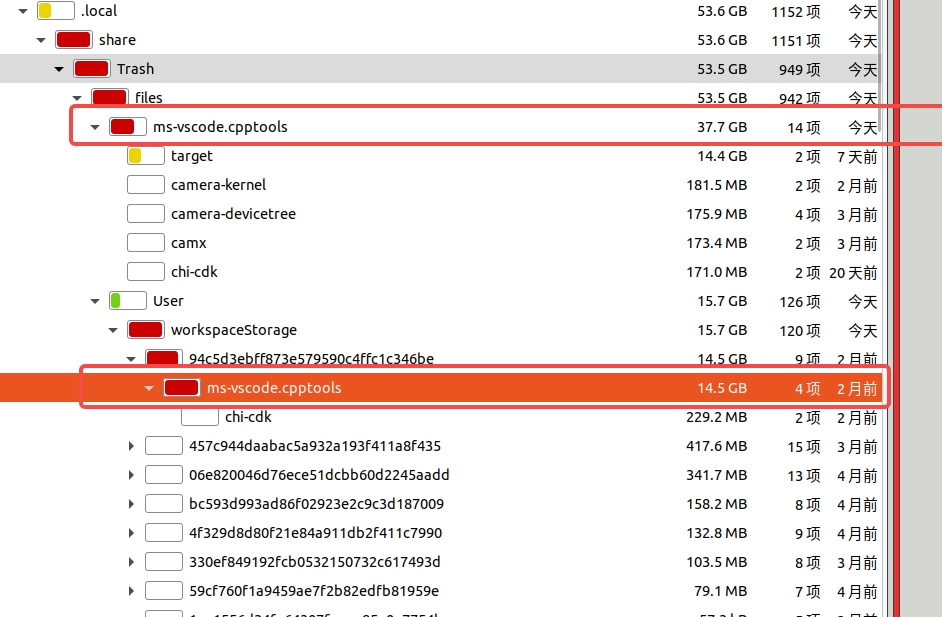The width and height of the screenshot is (942, 617).
Task: Select the 59cf760f1a9459ae7f2b82edfb81959e name
Action: point(314,591)
